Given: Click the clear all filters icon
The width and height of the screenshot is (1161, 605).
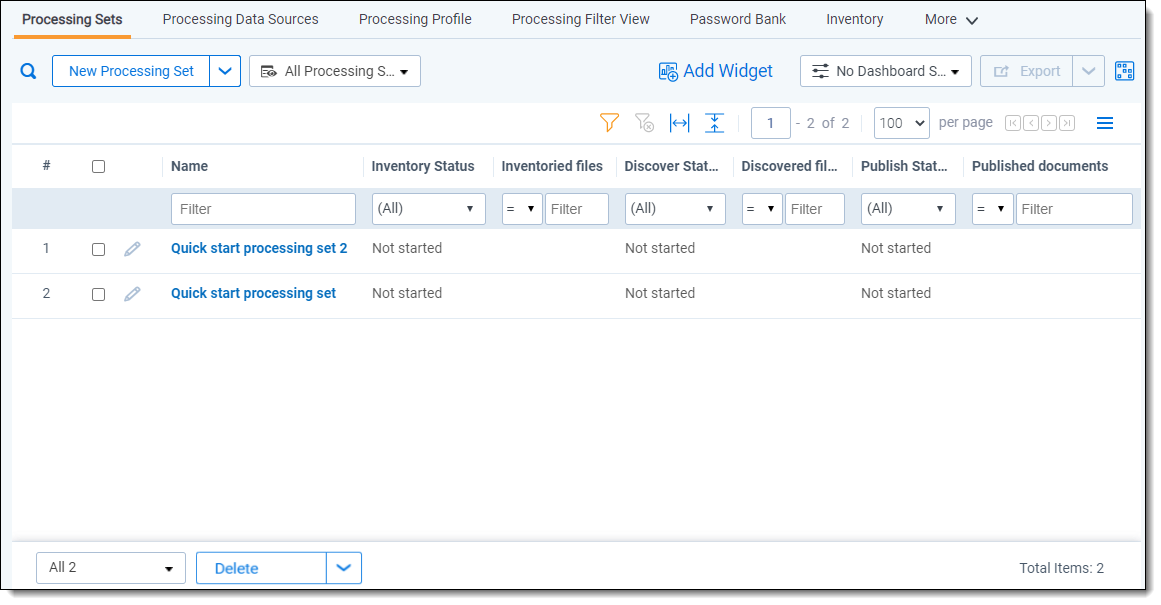Looking at the screenshot, I should 644,123.
